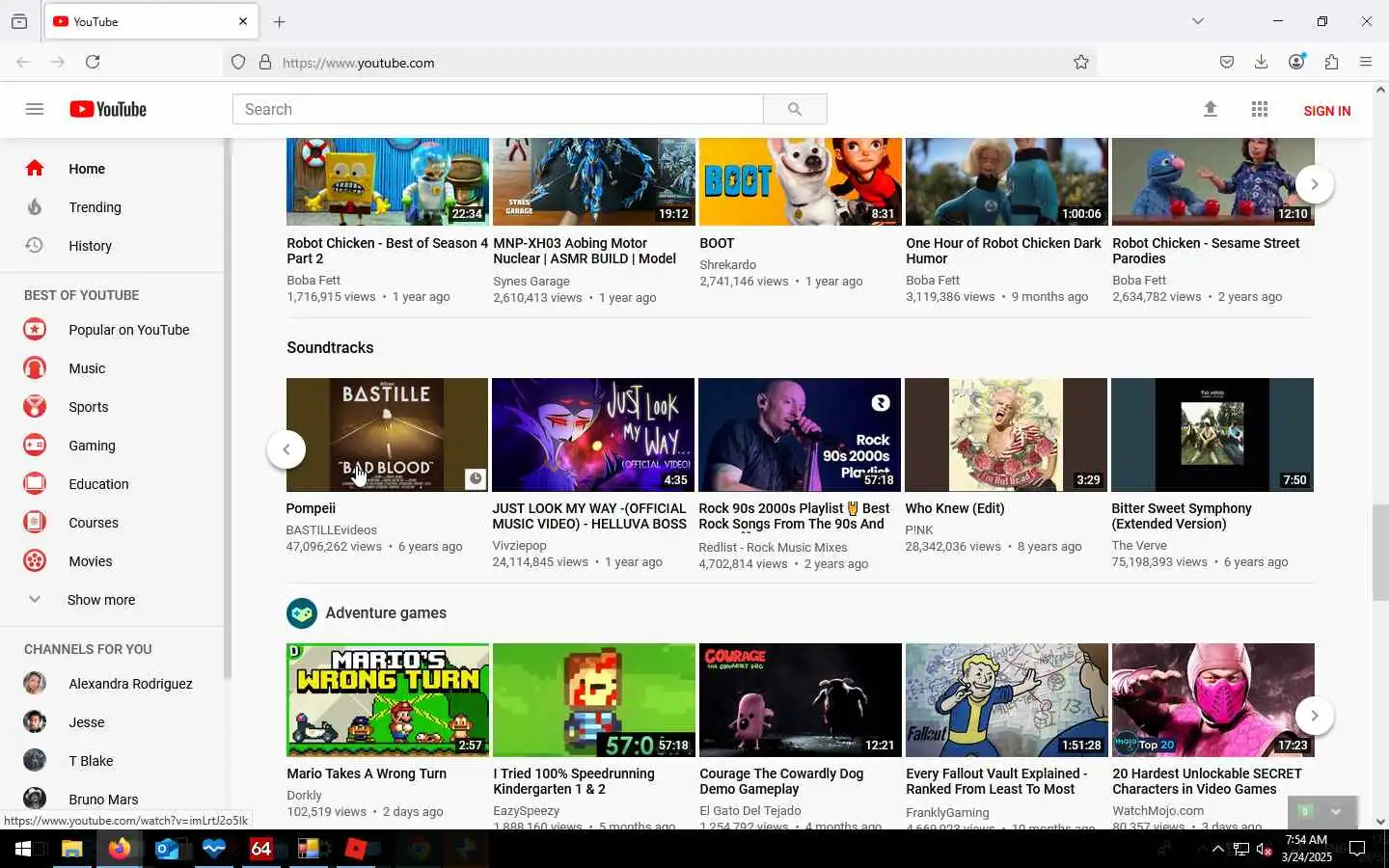1389x868 pixels.
Task: Click the search magnifier button
Action: coord(795,109)
